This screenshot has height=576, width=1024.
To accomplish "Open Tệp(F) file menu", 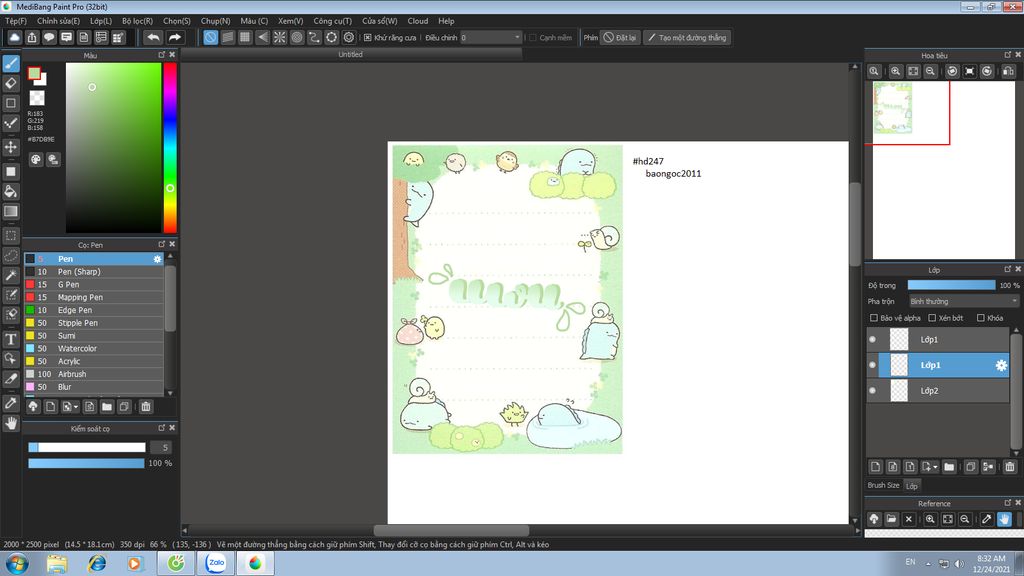I will (x=16, y=21).
